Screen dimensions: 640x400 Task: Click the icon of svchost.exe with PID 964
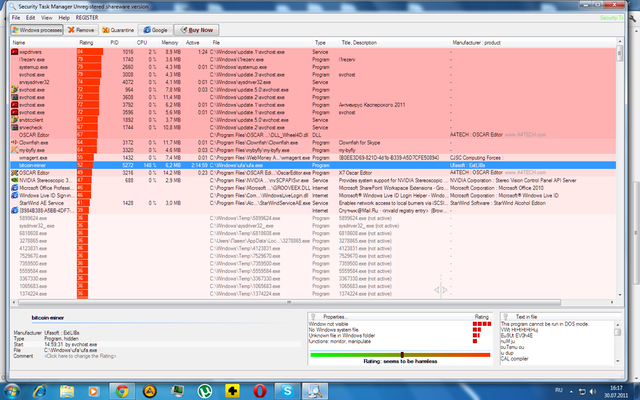point(14,90)
